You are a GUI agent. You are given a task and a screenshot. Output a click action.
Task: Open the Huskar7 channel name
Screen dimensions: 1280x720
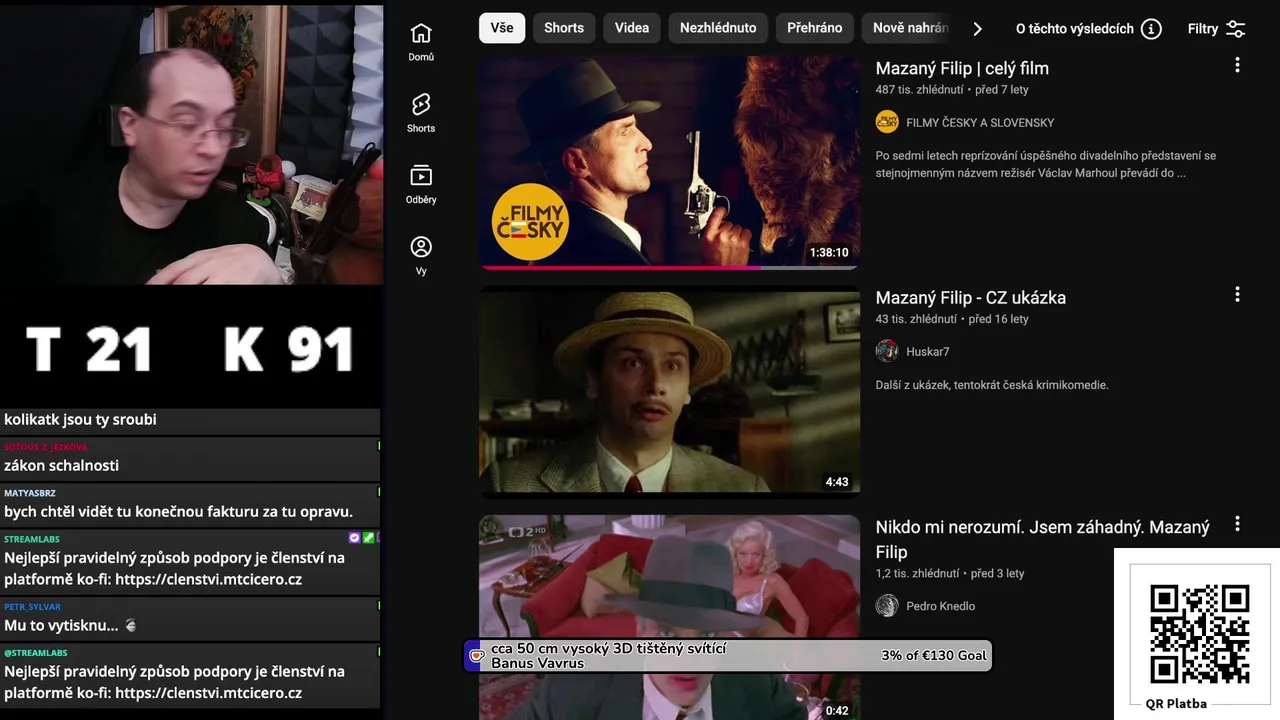tap(928, 352)
